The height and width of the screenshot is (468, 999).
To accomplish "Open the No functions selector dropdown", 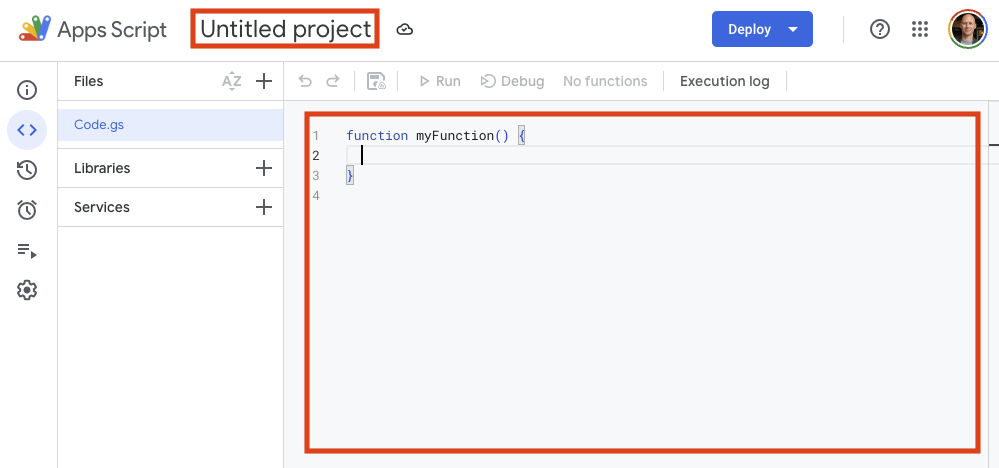I will tap(605, 81).
